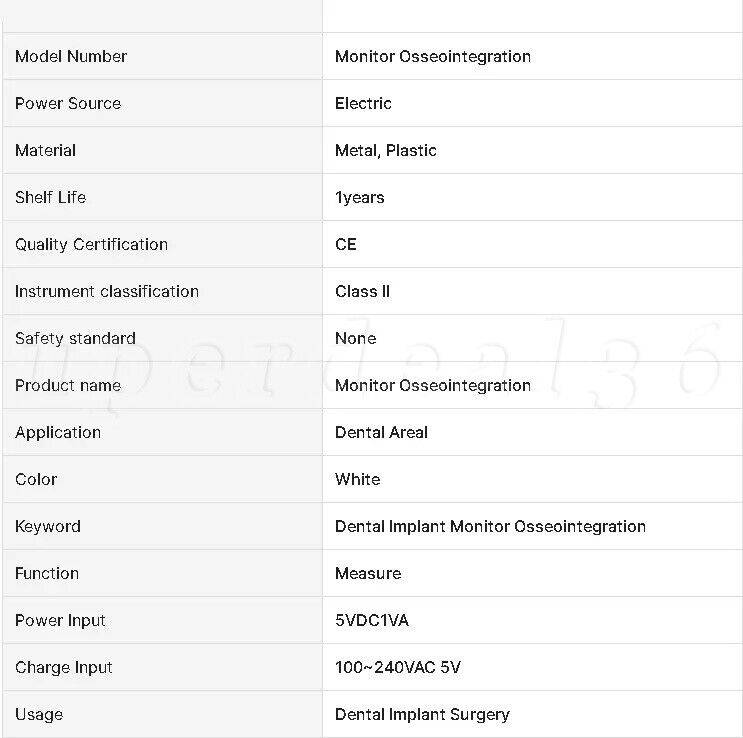Click Dental Implant Monitor Osseointegration keyword text
Image resolution: width=743 pixels, height=738 pixels.
490,526
